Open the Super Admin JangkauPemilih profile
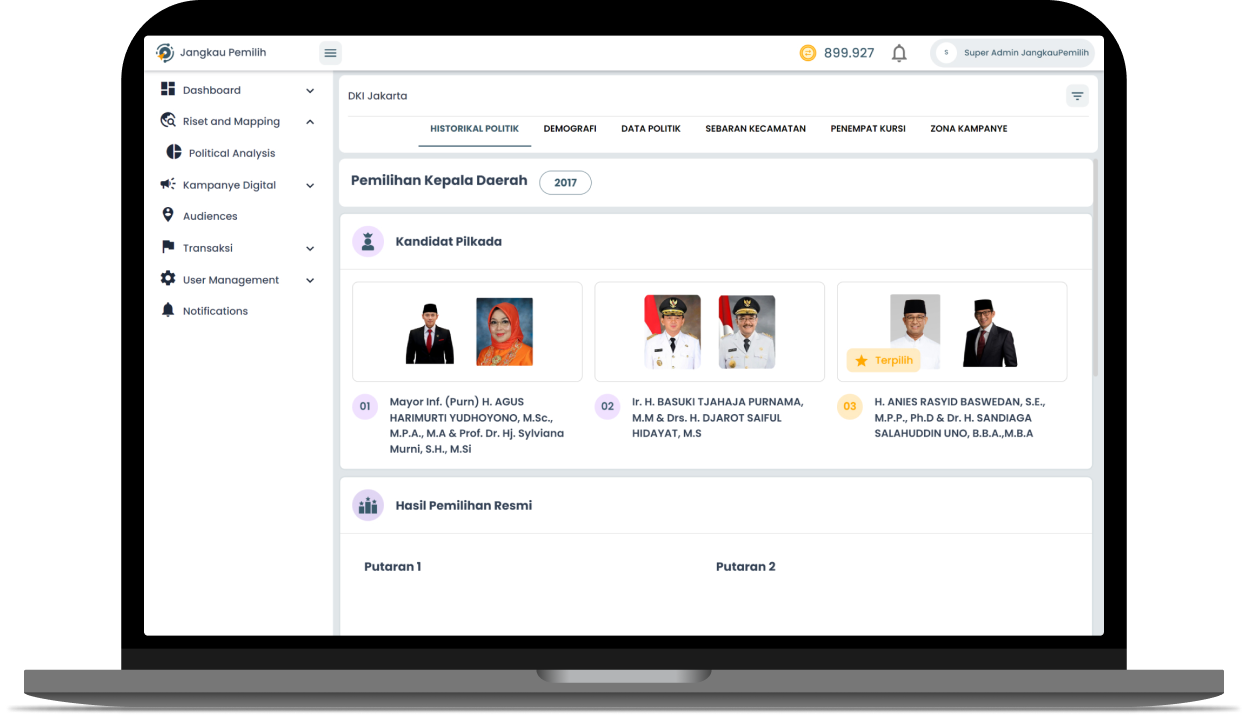Image resolution: width=1242 pixels, height=715 pixels. point(1012,53)
